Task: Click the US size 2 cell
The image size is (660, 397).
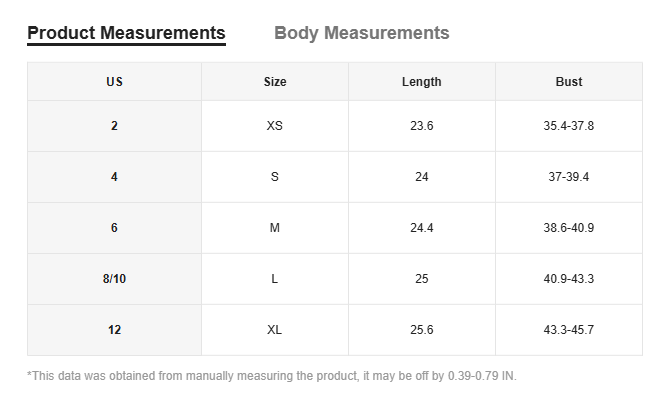Action: point(114,126)
